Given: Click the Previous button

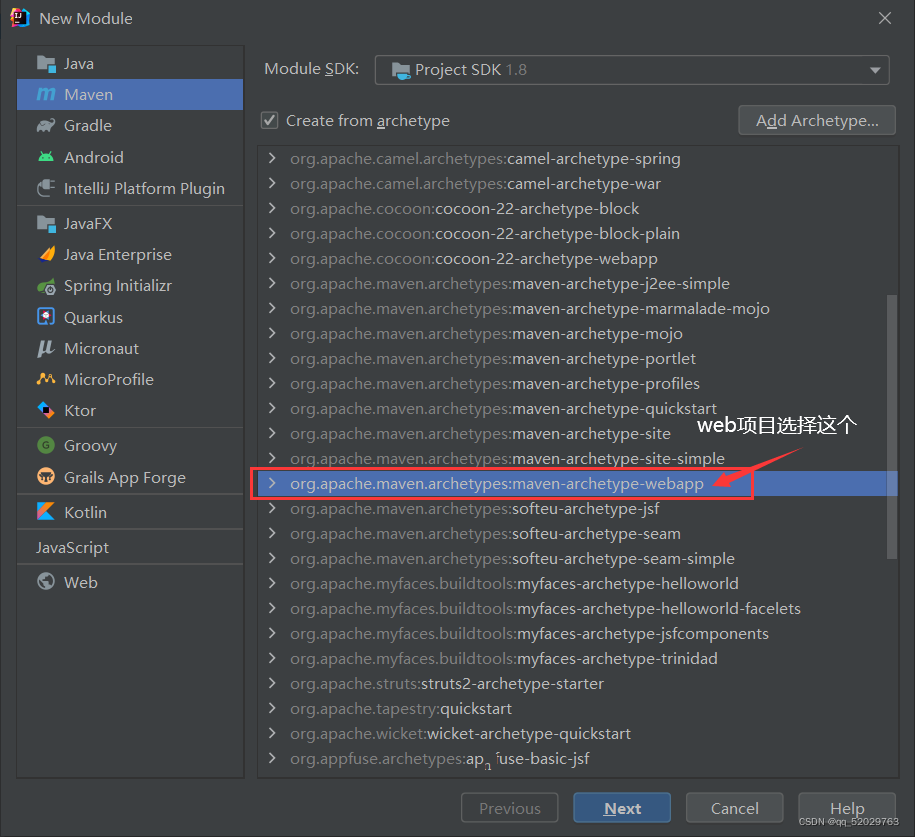Looking at the screenshot, I should pos(509,808).
